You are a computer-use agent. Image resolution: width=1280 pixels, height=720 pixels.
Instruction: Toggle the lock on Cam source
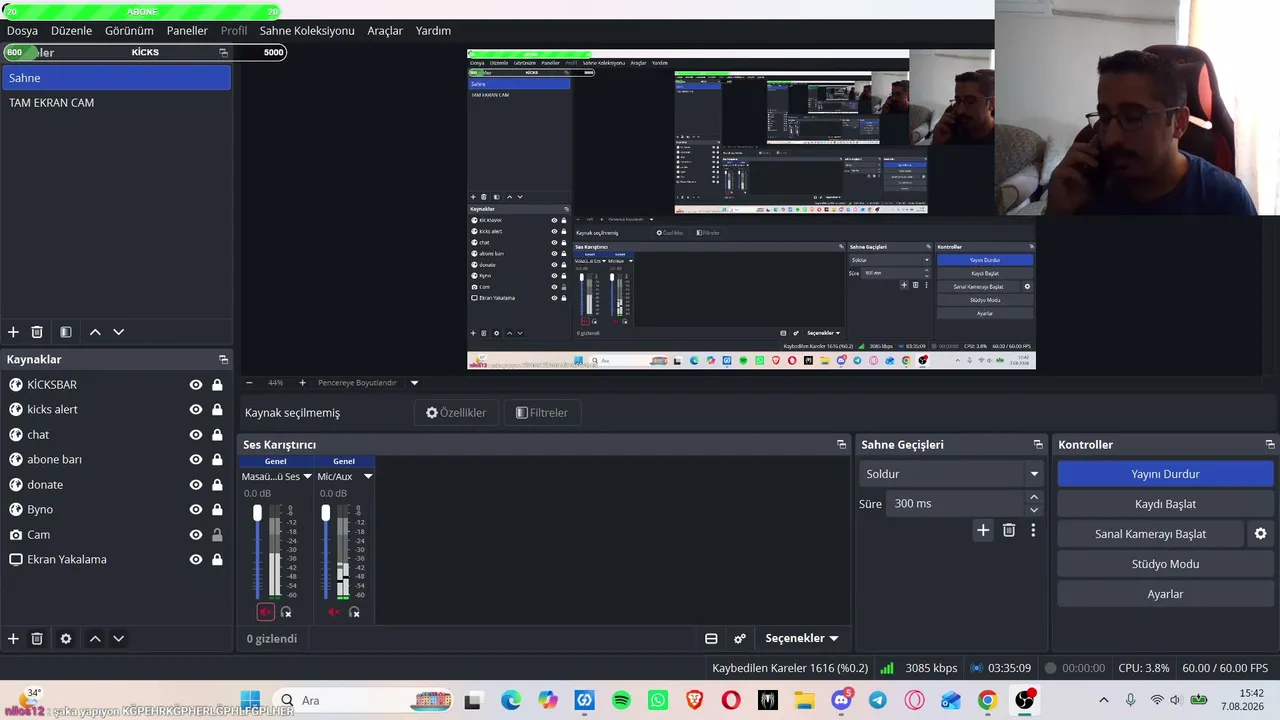point(217,535)
